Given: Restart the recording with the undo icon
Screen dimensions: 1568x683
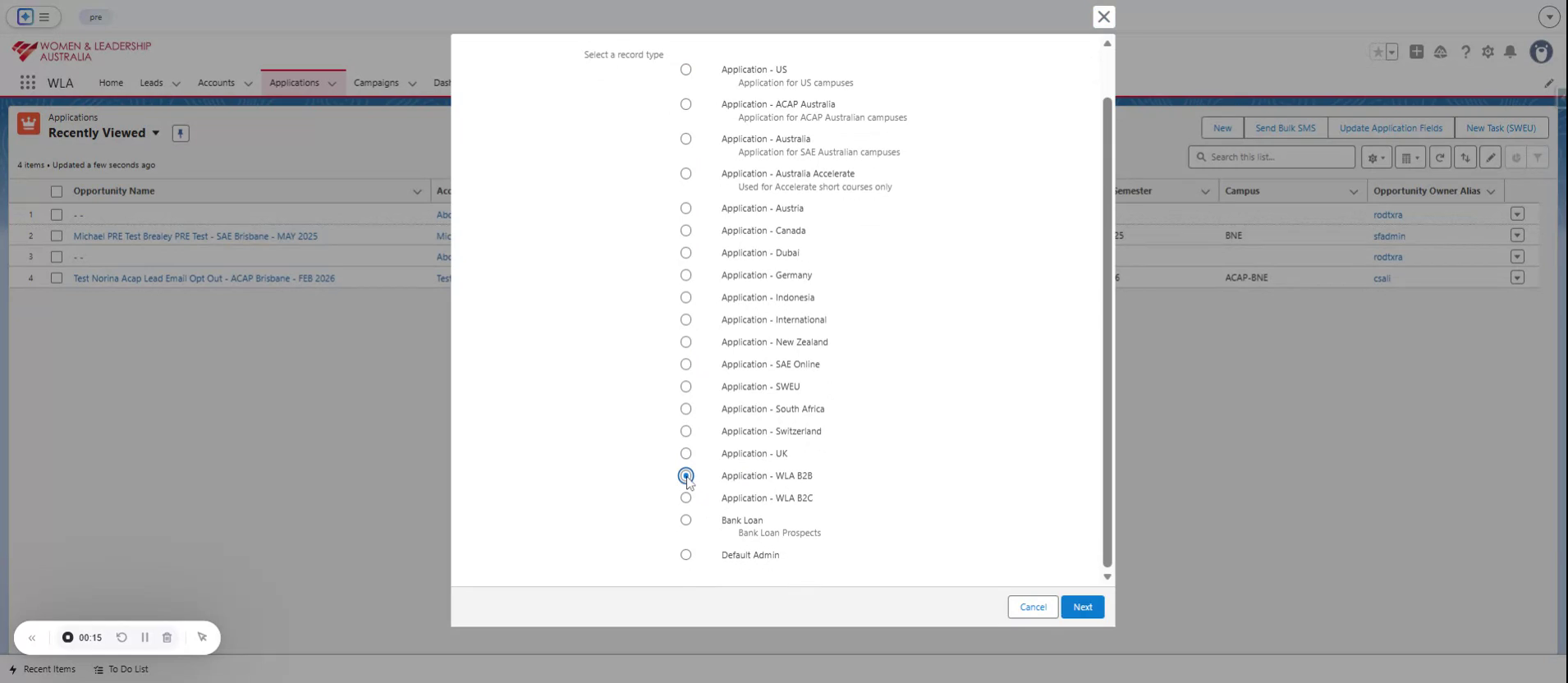Looking at the screenshot, I should pyautogui.click(x=121, y=637).
